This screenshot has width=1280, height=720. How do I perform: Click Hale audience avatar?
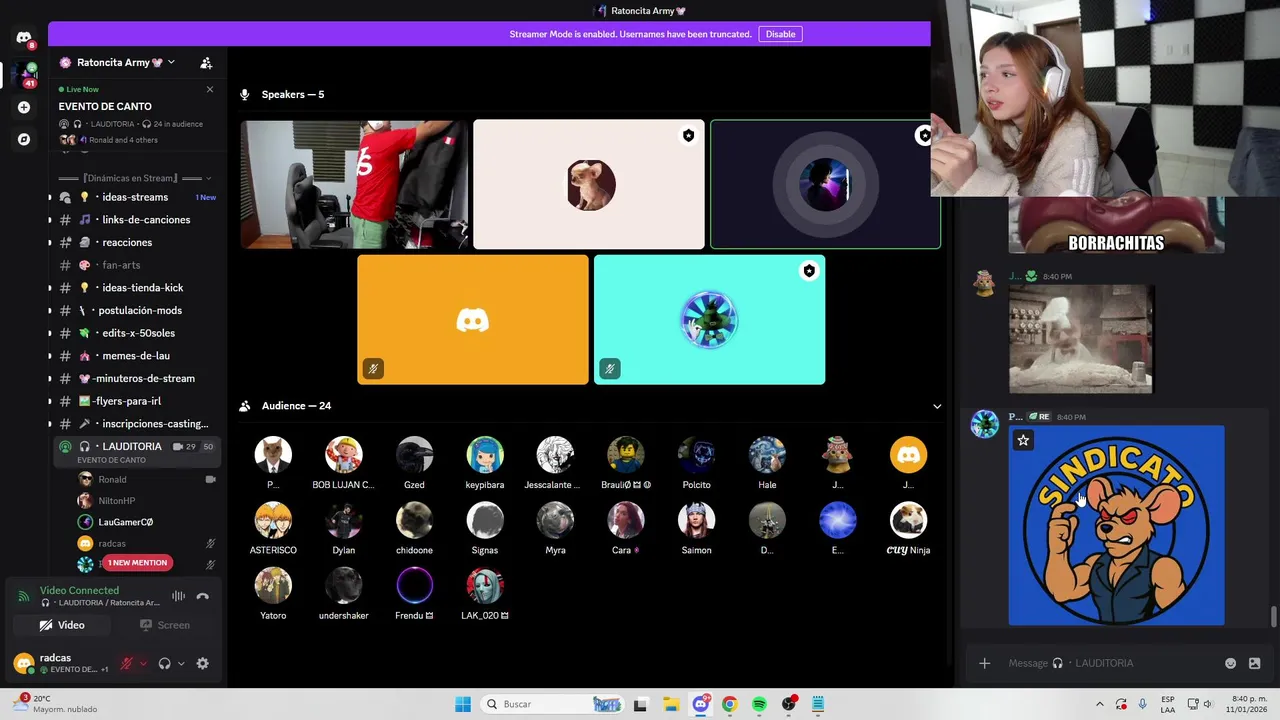pyautogui.click(x=767, y=455)
